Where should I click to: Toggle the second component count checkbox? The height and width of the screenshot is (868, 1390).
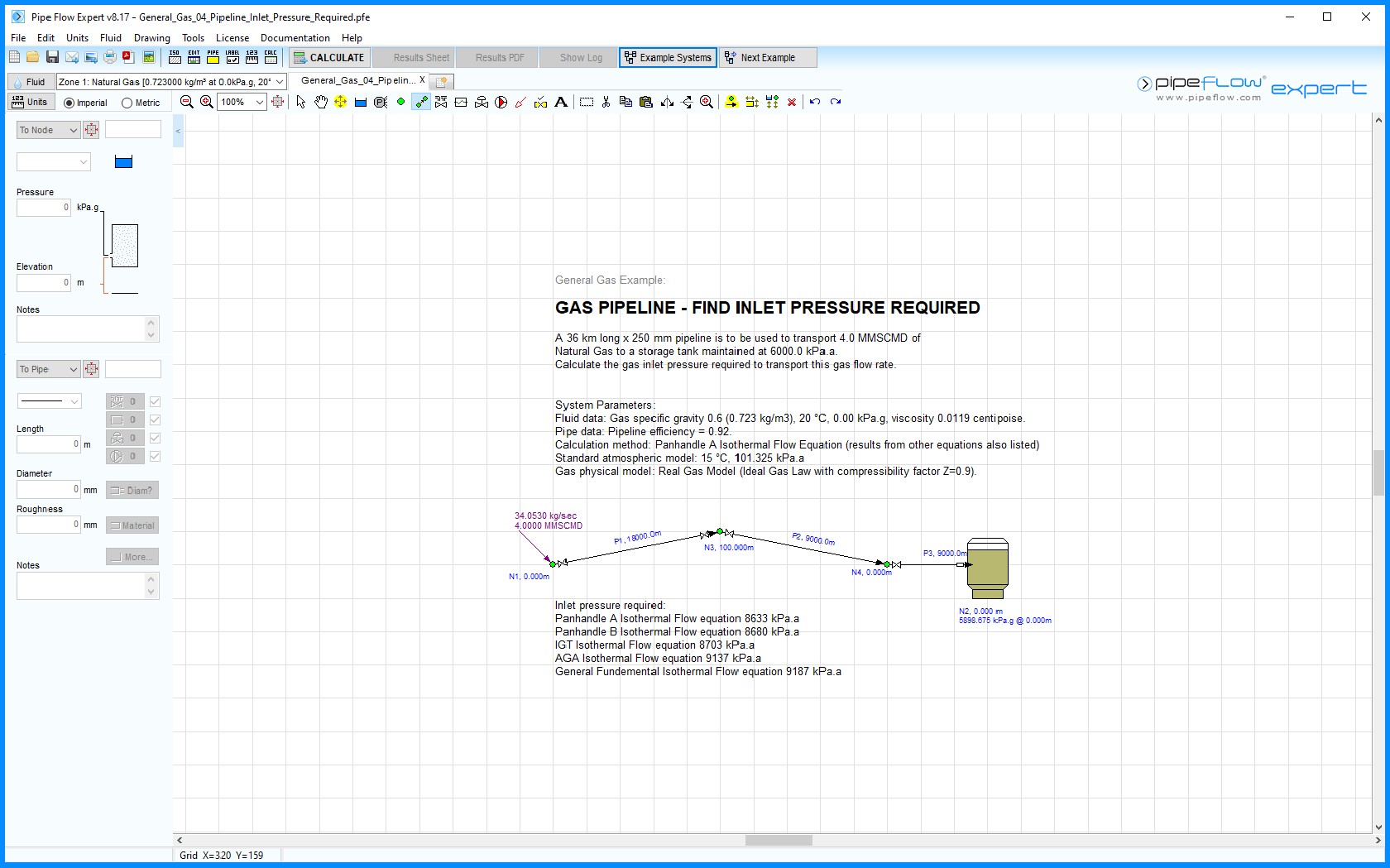[155, 420]
